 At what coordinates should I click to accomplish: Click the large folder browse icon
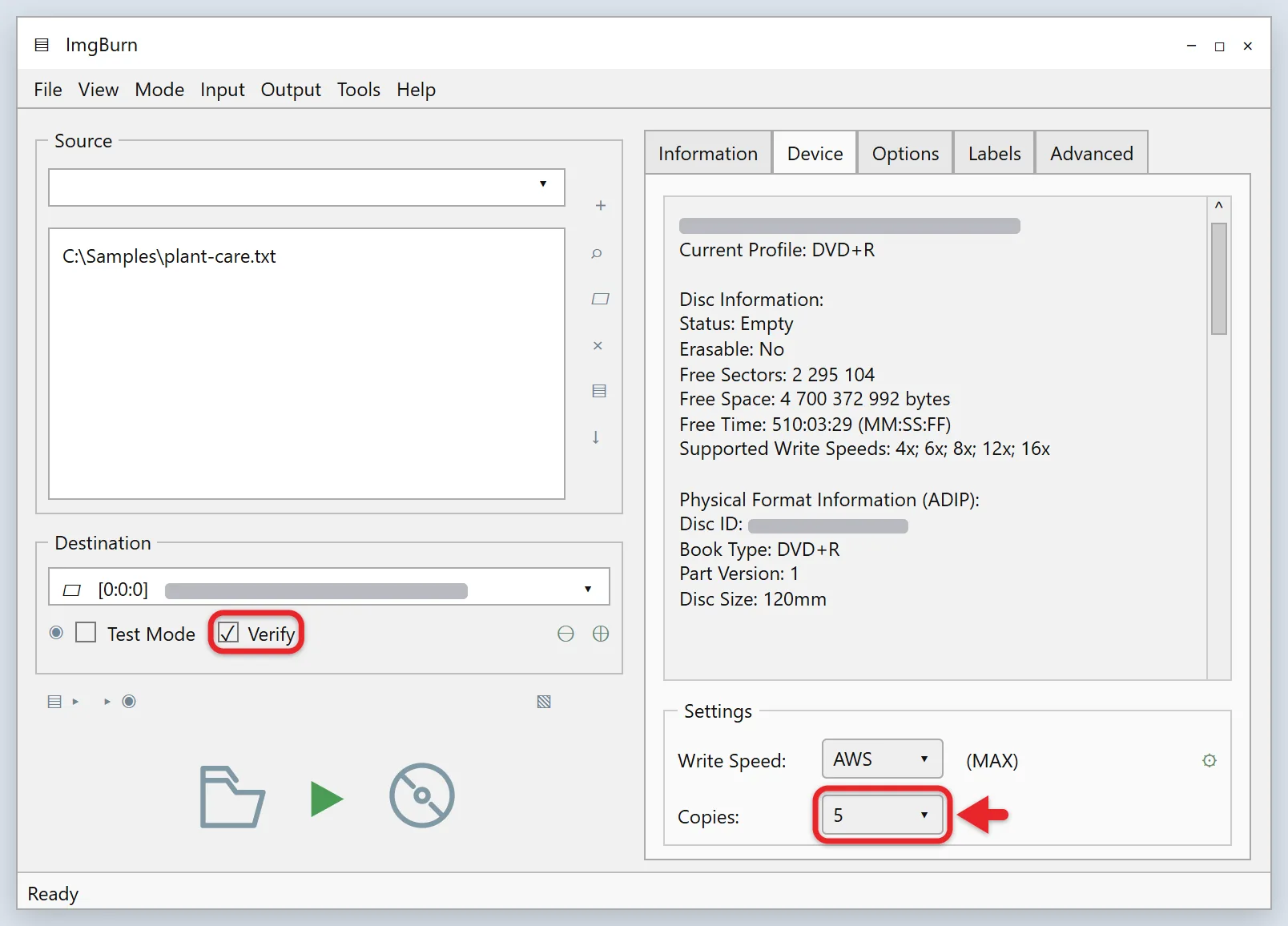click(x=232, y=797)
